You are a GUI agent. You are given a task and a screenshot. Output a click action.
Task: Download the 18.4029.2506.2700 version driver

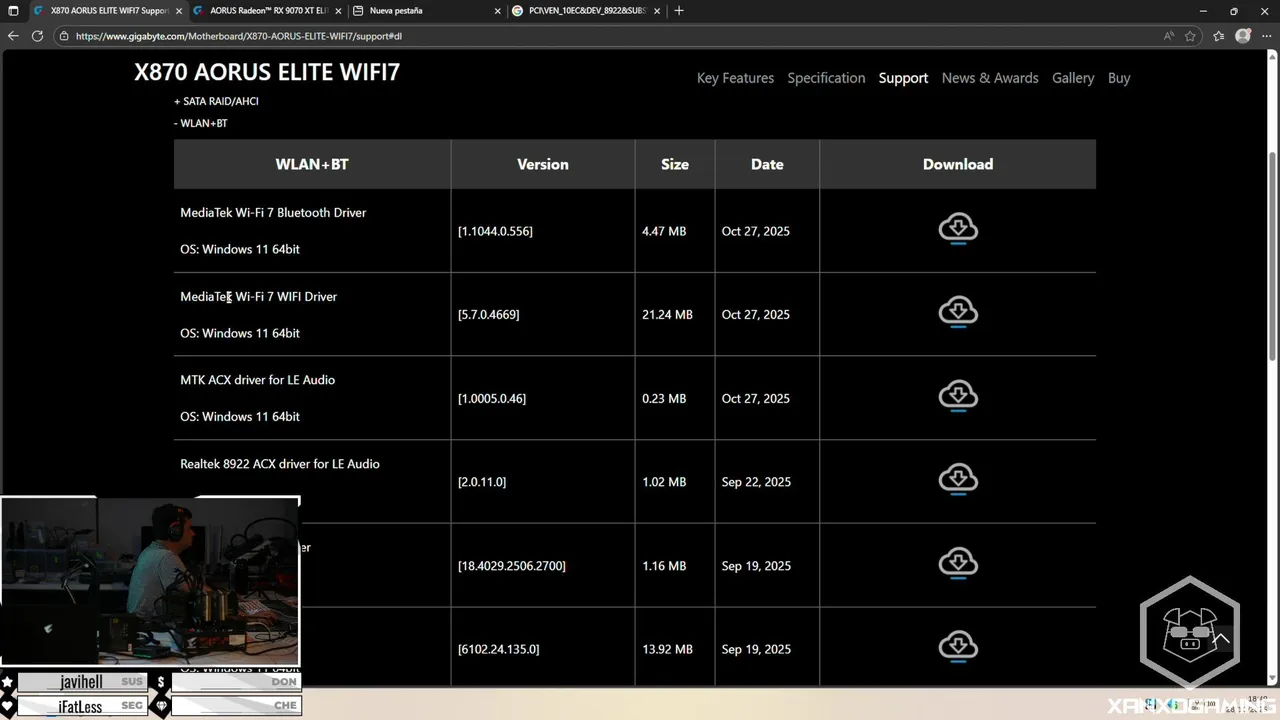958,565
